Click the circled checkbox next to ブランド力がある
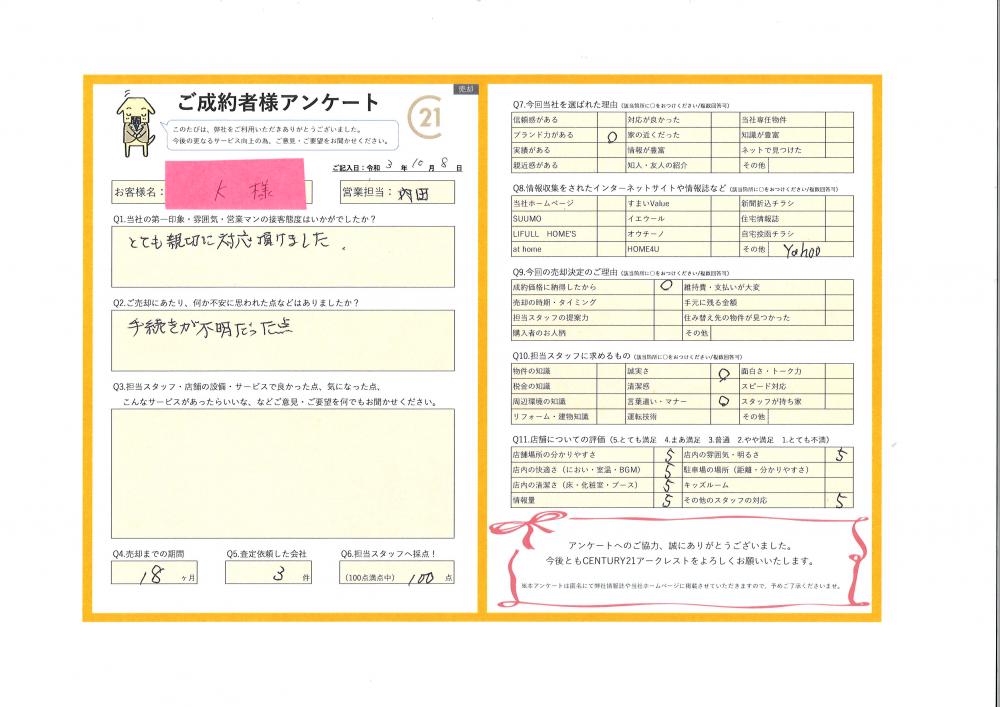 pos(611,134)
